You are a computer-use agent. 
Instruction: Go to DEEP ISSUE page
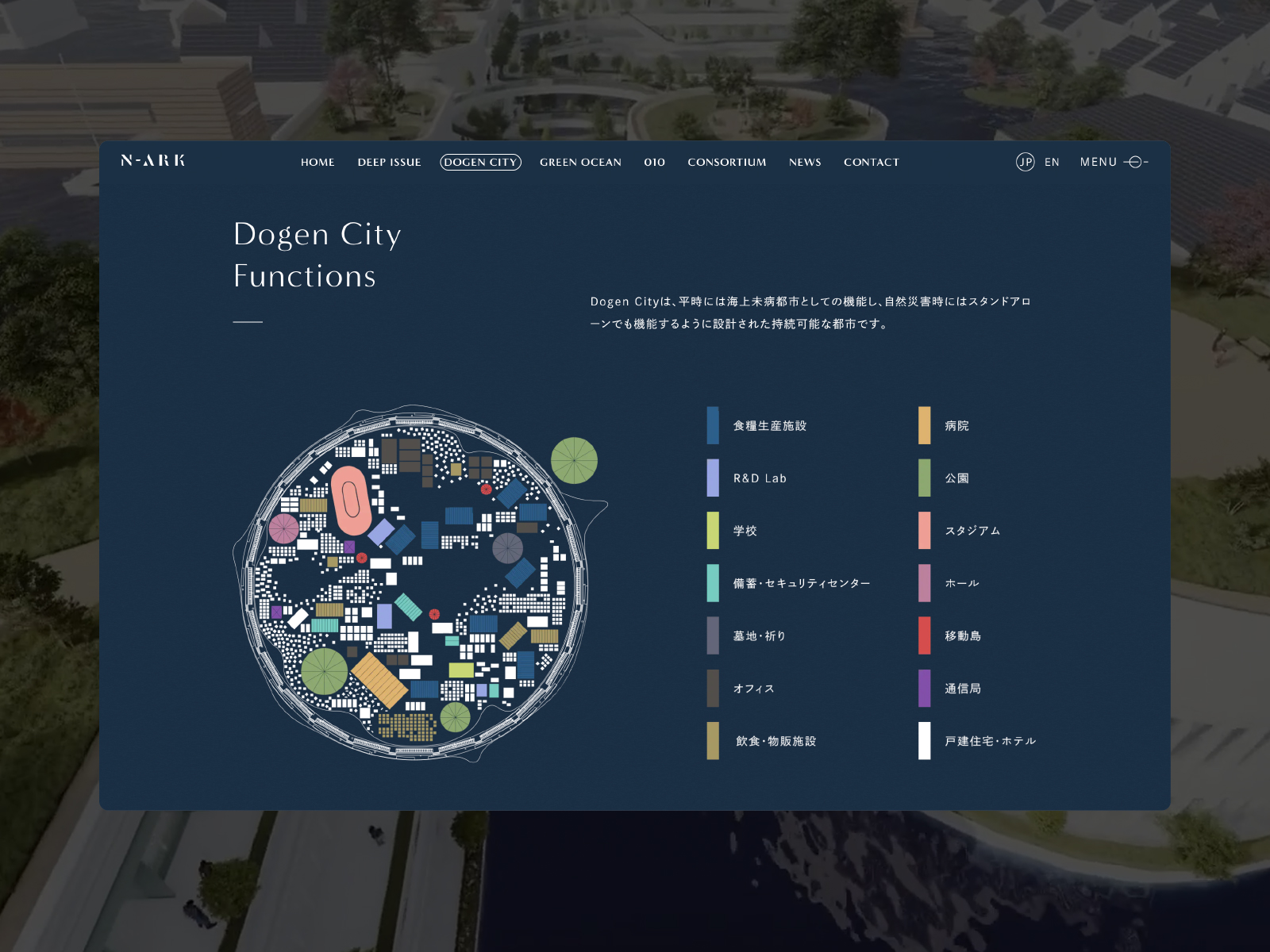pos(389,162)
